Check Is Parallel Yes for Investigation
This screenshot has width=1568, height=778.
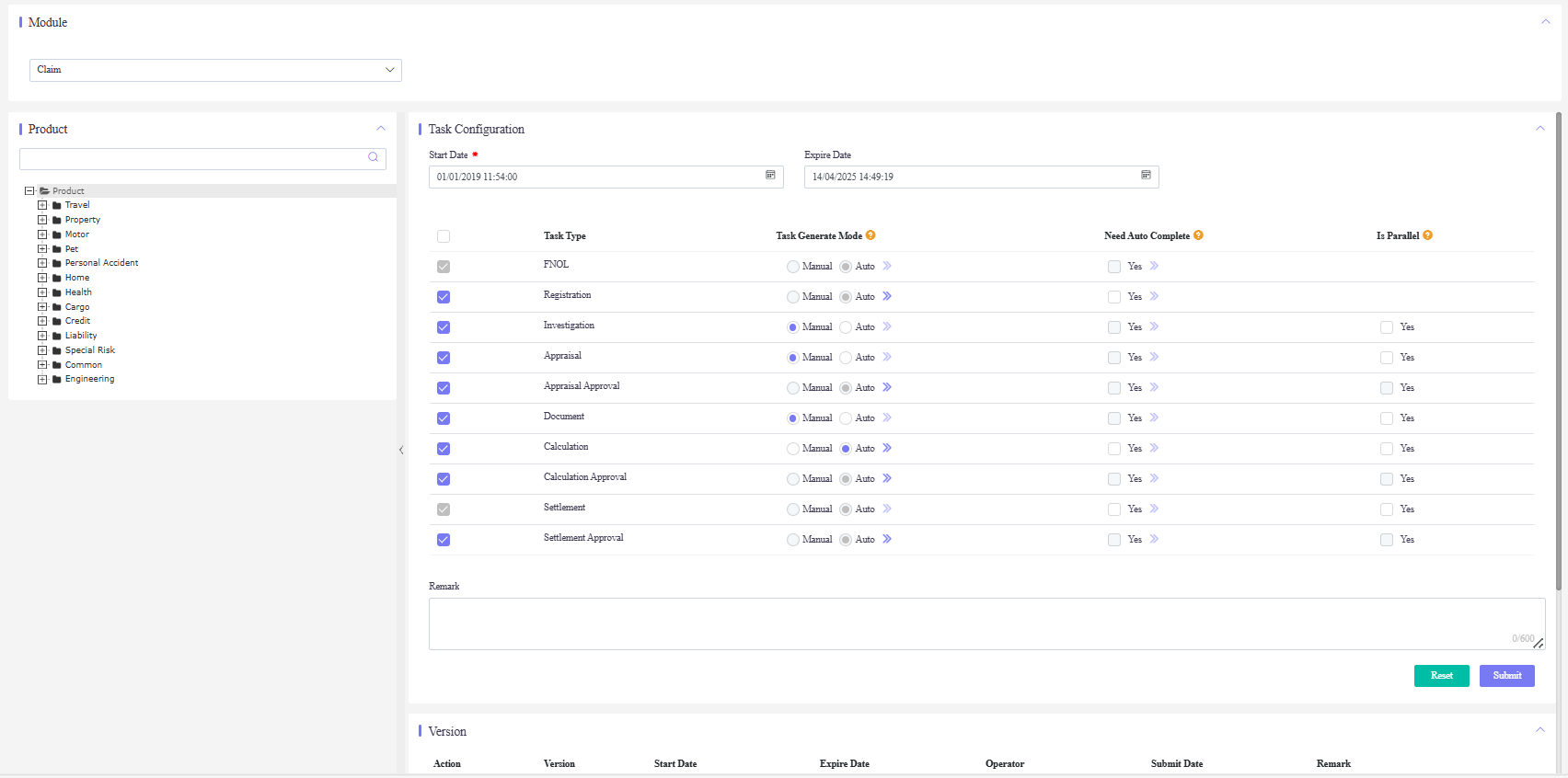tap(1387, 327)
